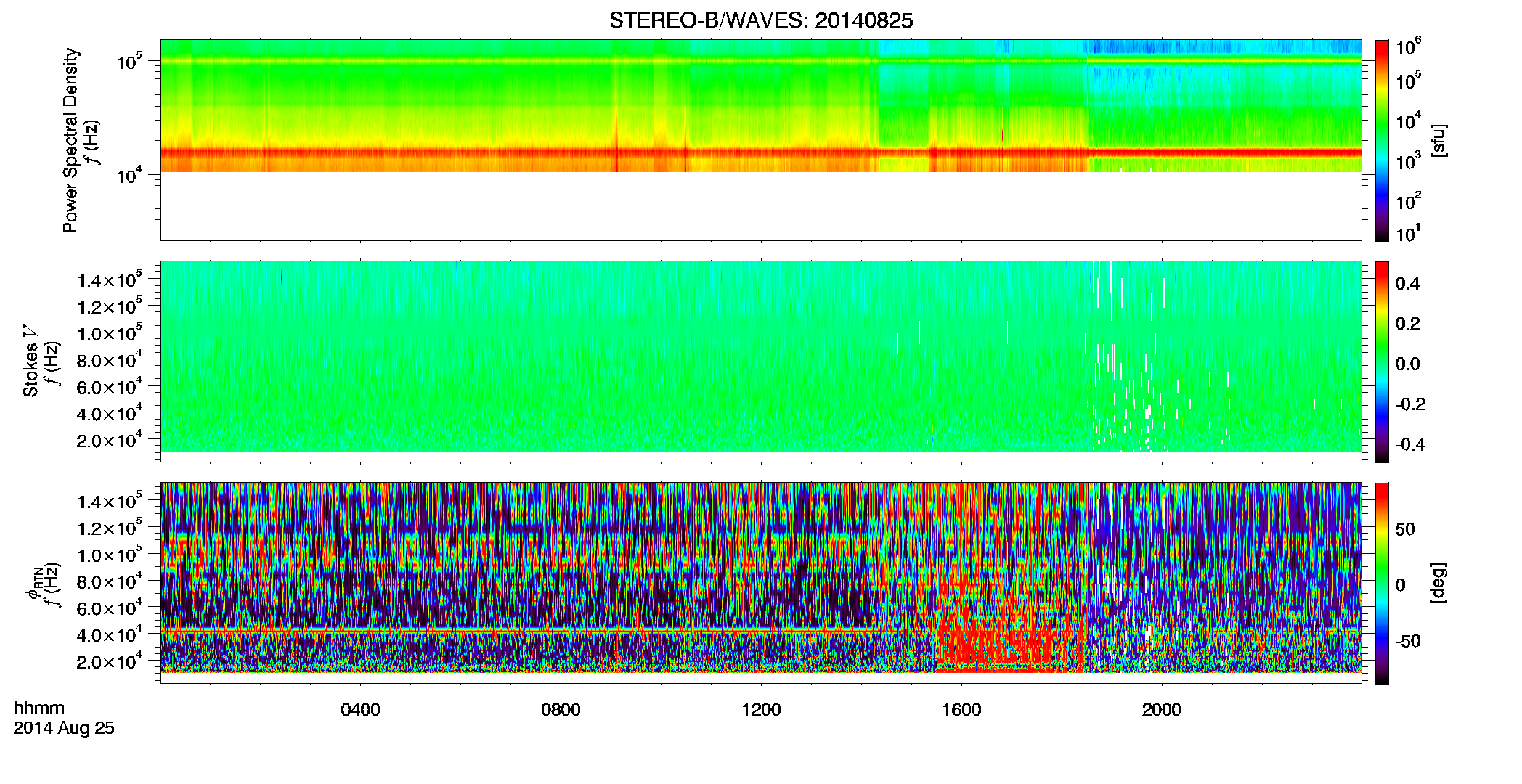
Task: Click the Stokes V axis label
Action: [x=30, y=361]
